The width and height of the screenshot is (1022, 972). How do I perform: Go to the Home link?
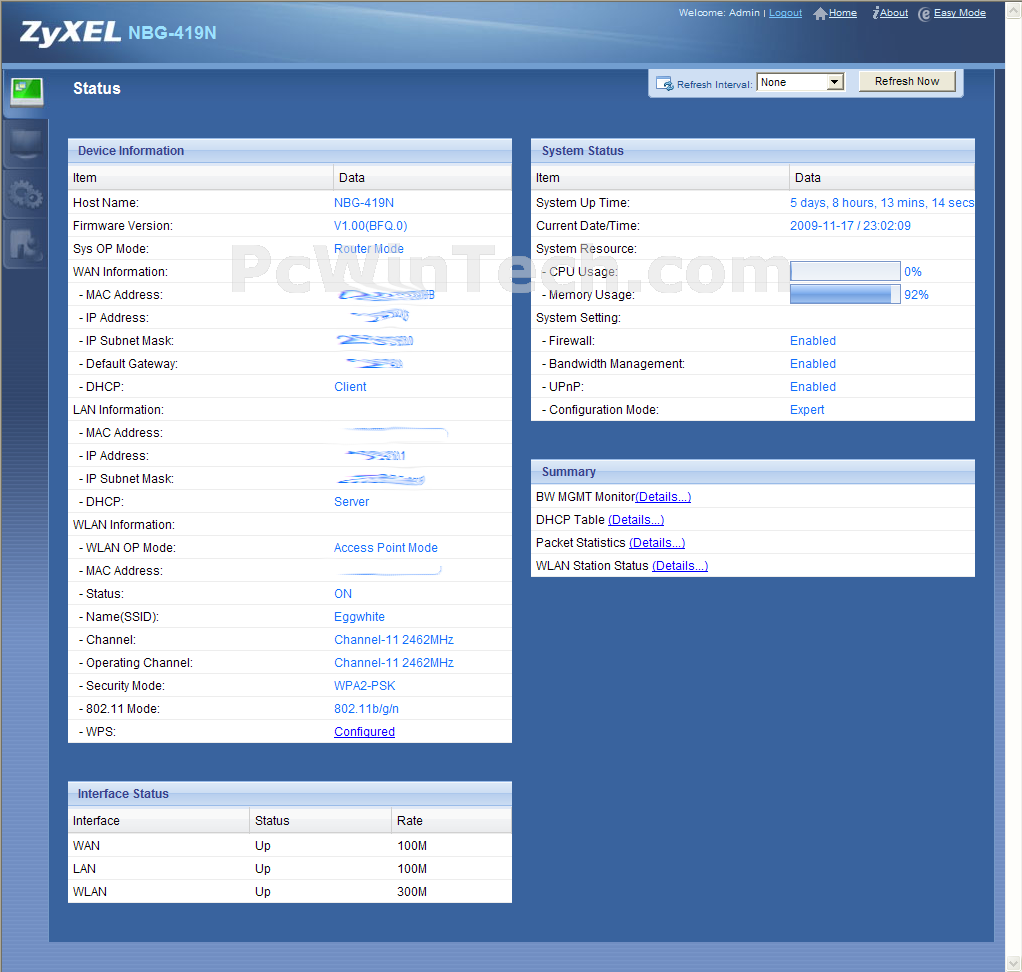[843, 13]
